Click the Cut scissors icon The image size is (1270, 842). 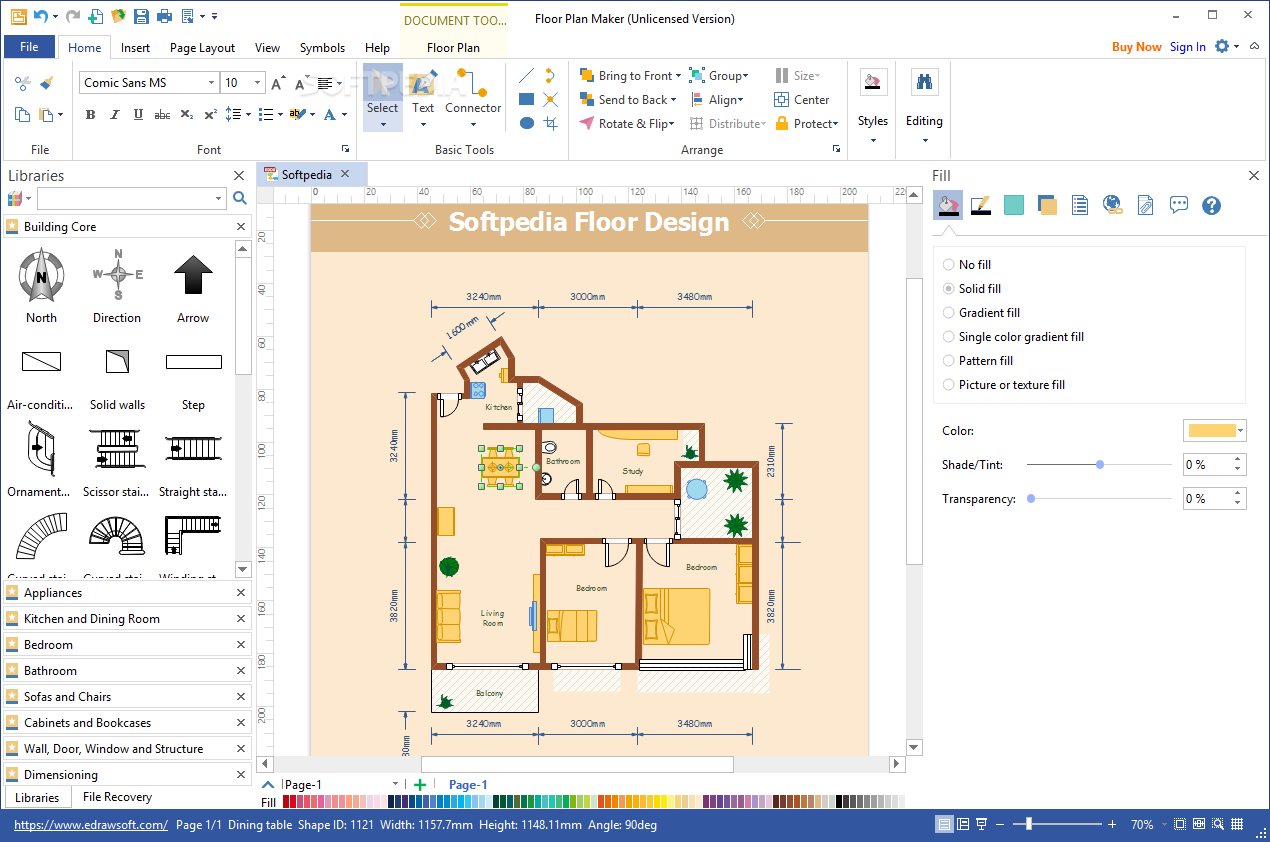pos(22,83)
